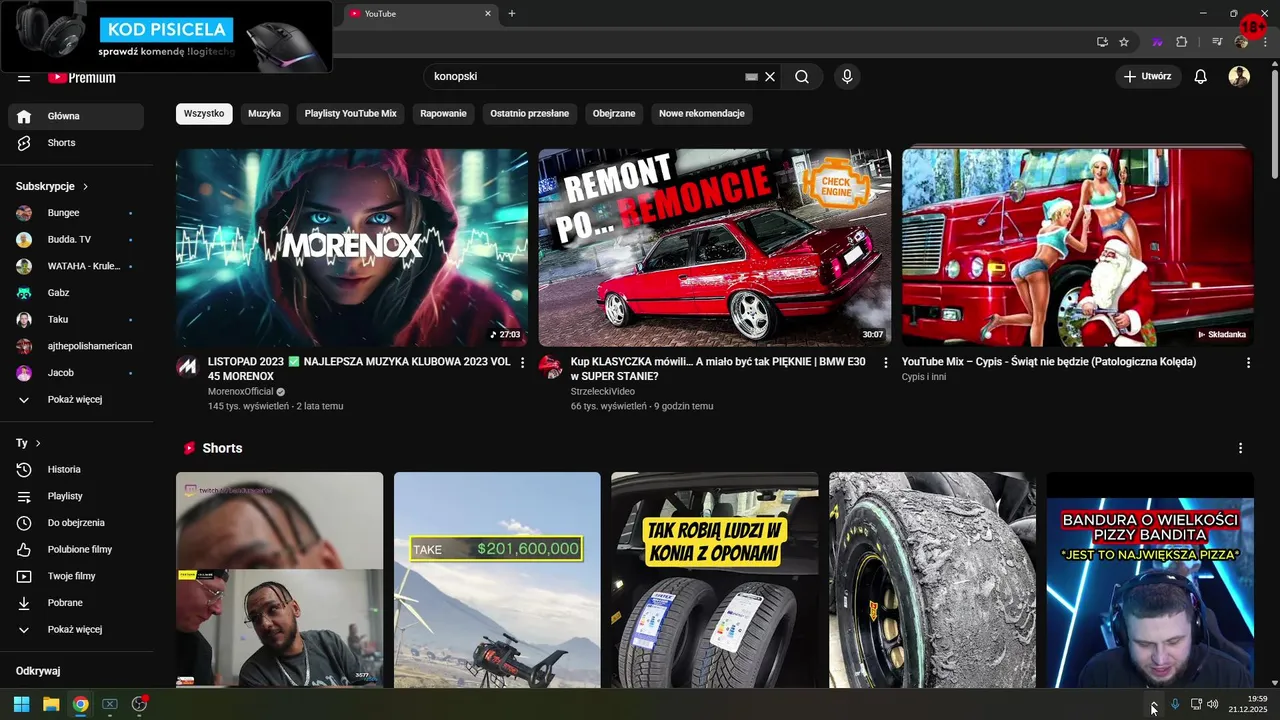
Task: Expand Pokaż więcej under Subskrypcje
Action: [76, 400]
